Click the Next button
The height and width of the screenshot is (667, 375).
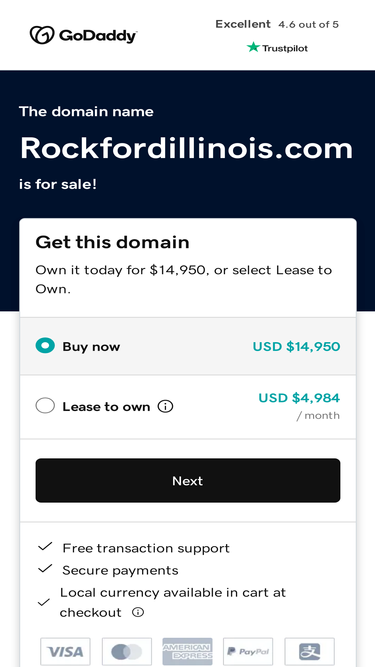click(188, 480)
